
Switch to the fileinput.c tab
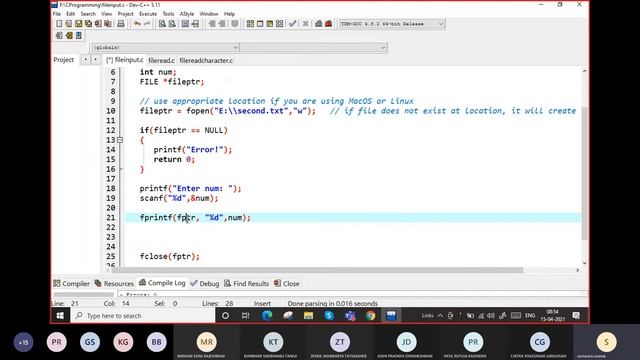click(124, 60)
